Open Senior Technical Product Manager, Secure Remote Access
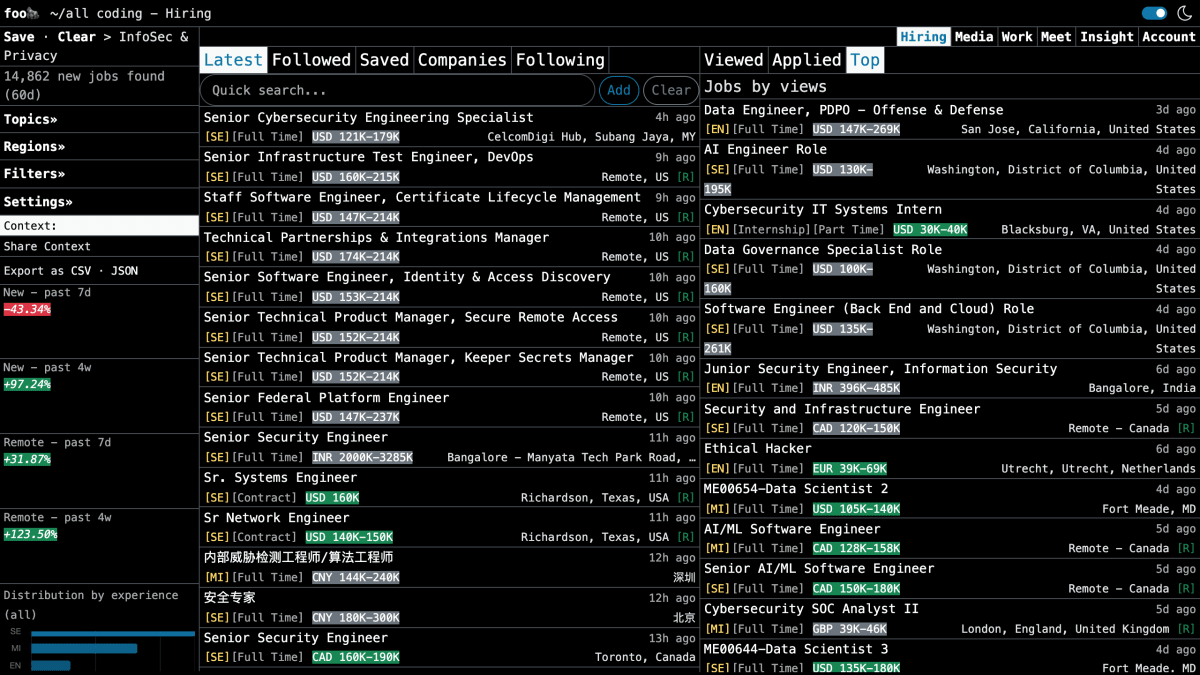This screenshot has width=1200, height=675. click(x=411, y=317)
